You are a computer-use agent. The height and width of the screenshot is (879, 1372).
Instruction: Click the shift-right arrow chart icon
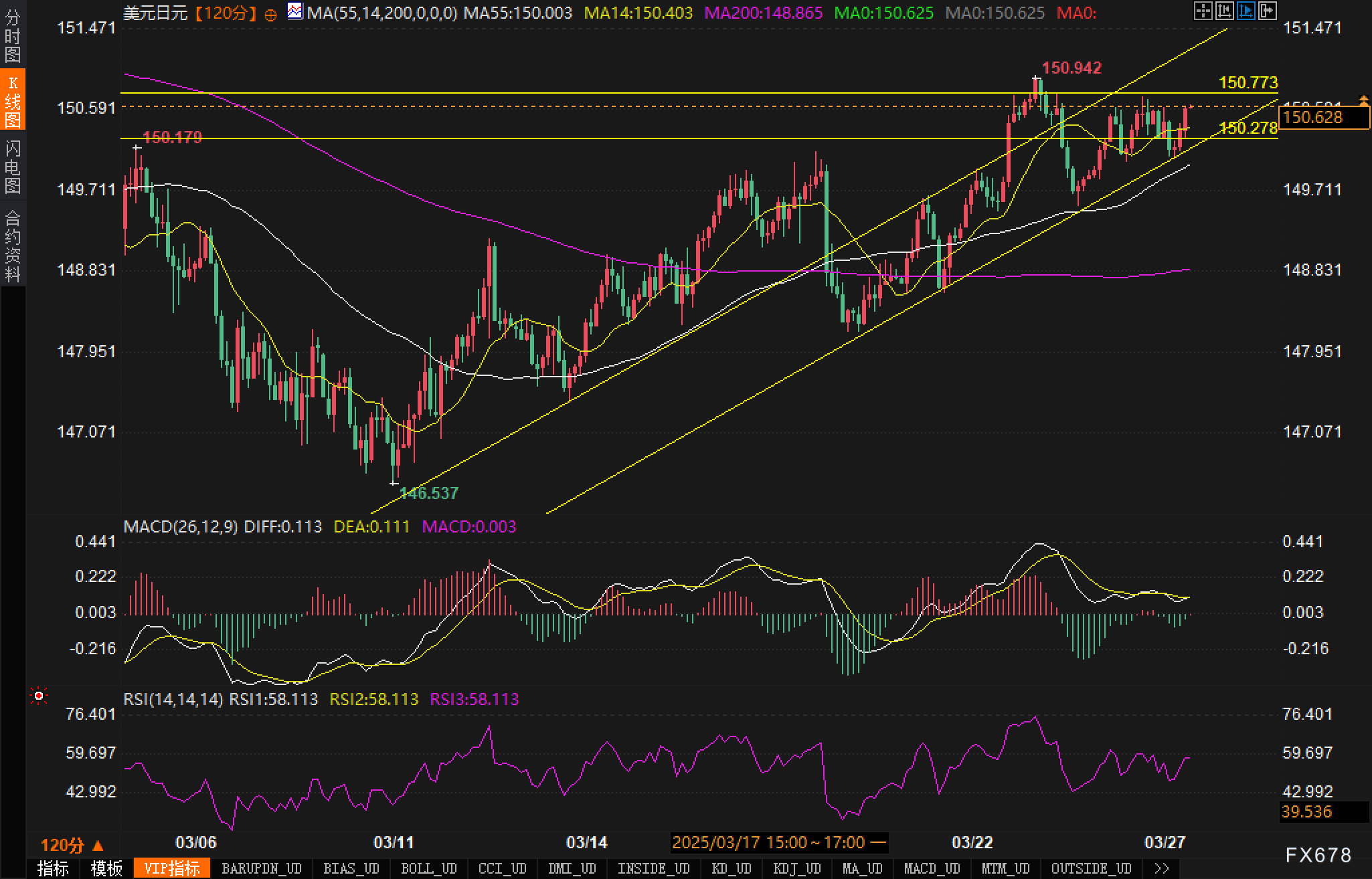[1267, 11]
